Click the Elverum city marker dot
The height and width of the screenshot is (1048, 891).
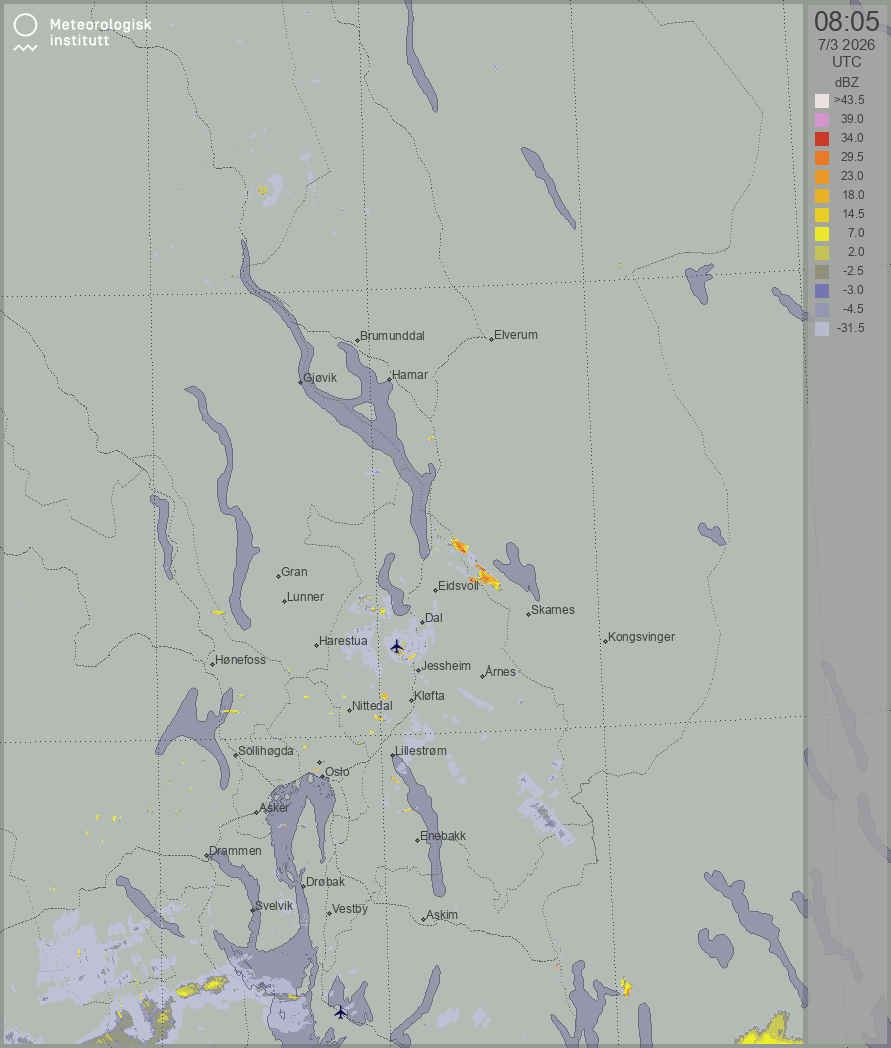[x=492, y=339]
